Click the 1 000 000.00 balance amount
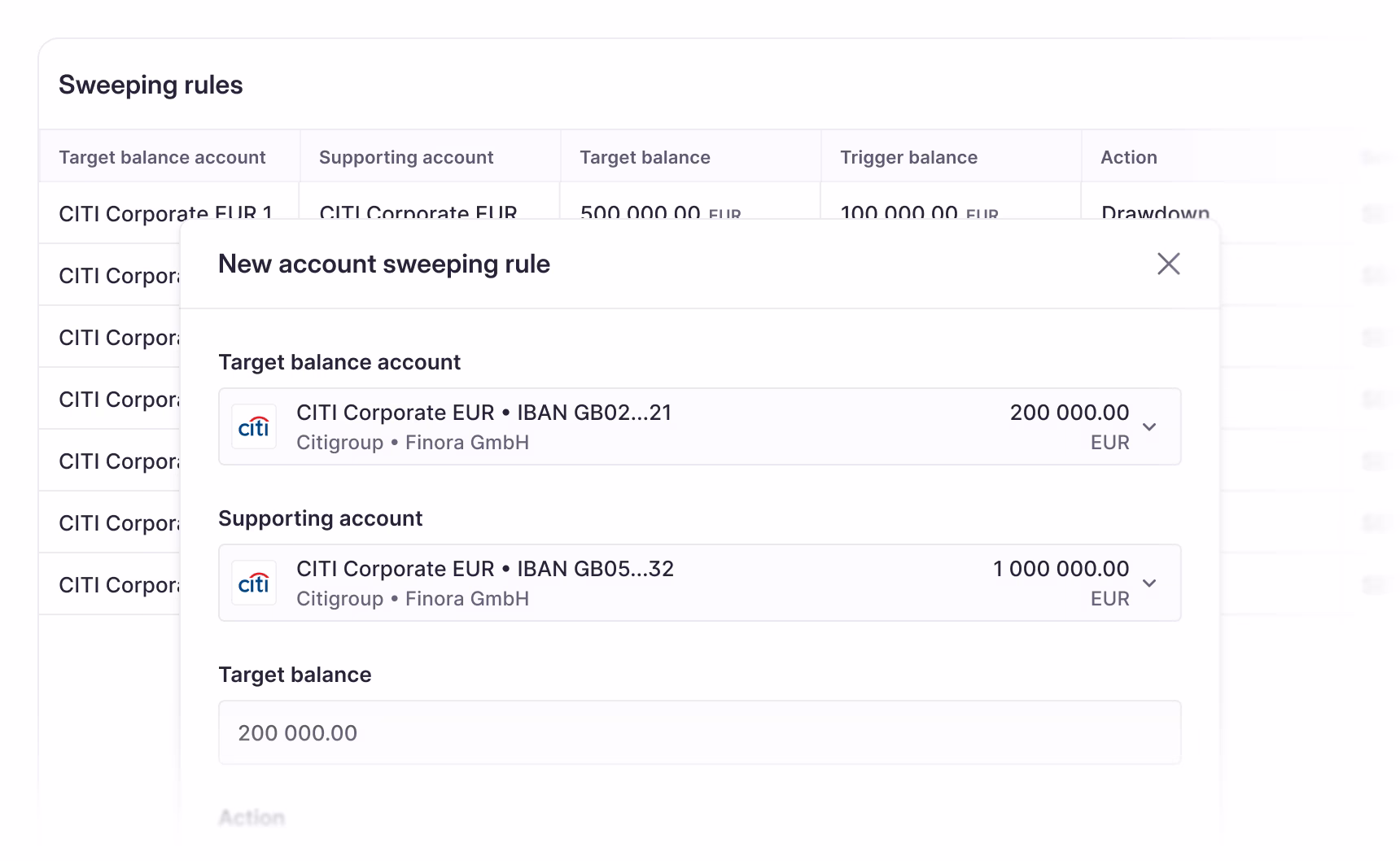Viewport: 1400px width, 861px height. tap(1061, 569)
